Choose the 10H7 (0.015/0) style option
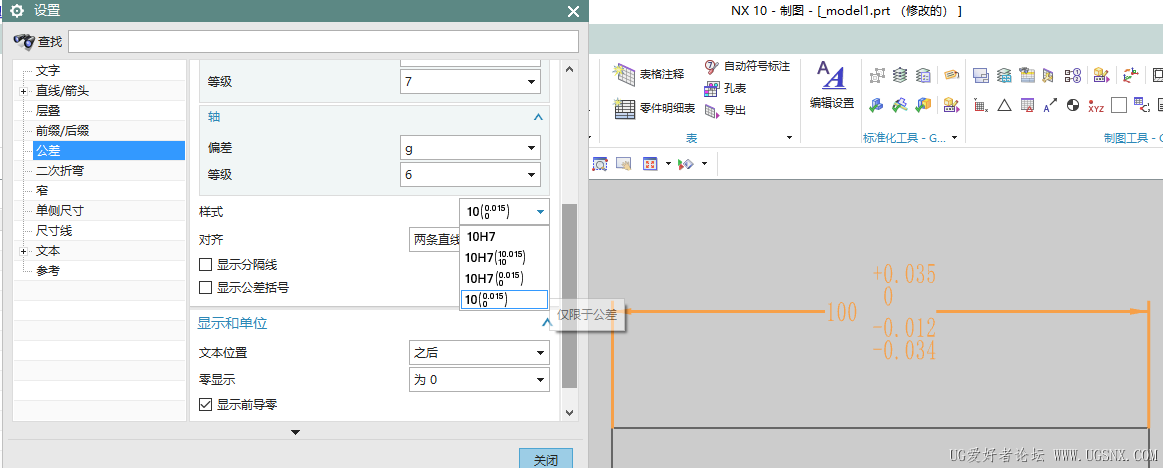The width and height of the screenshot is (1163, 468). [504, 278]
